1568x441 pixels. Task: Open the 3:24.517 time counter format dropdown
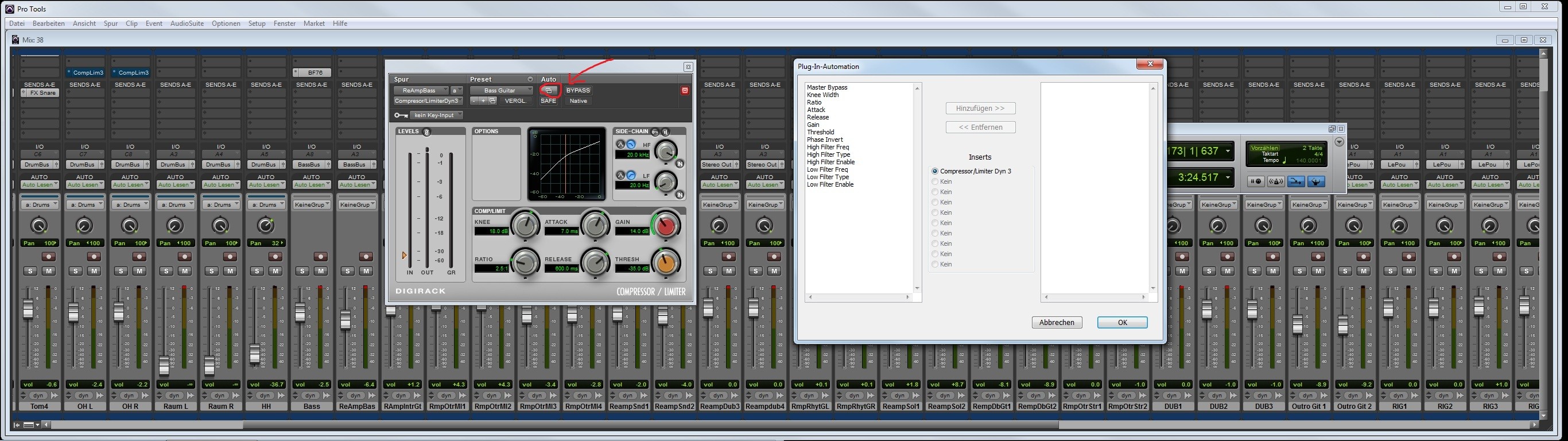coord(1227,178)
